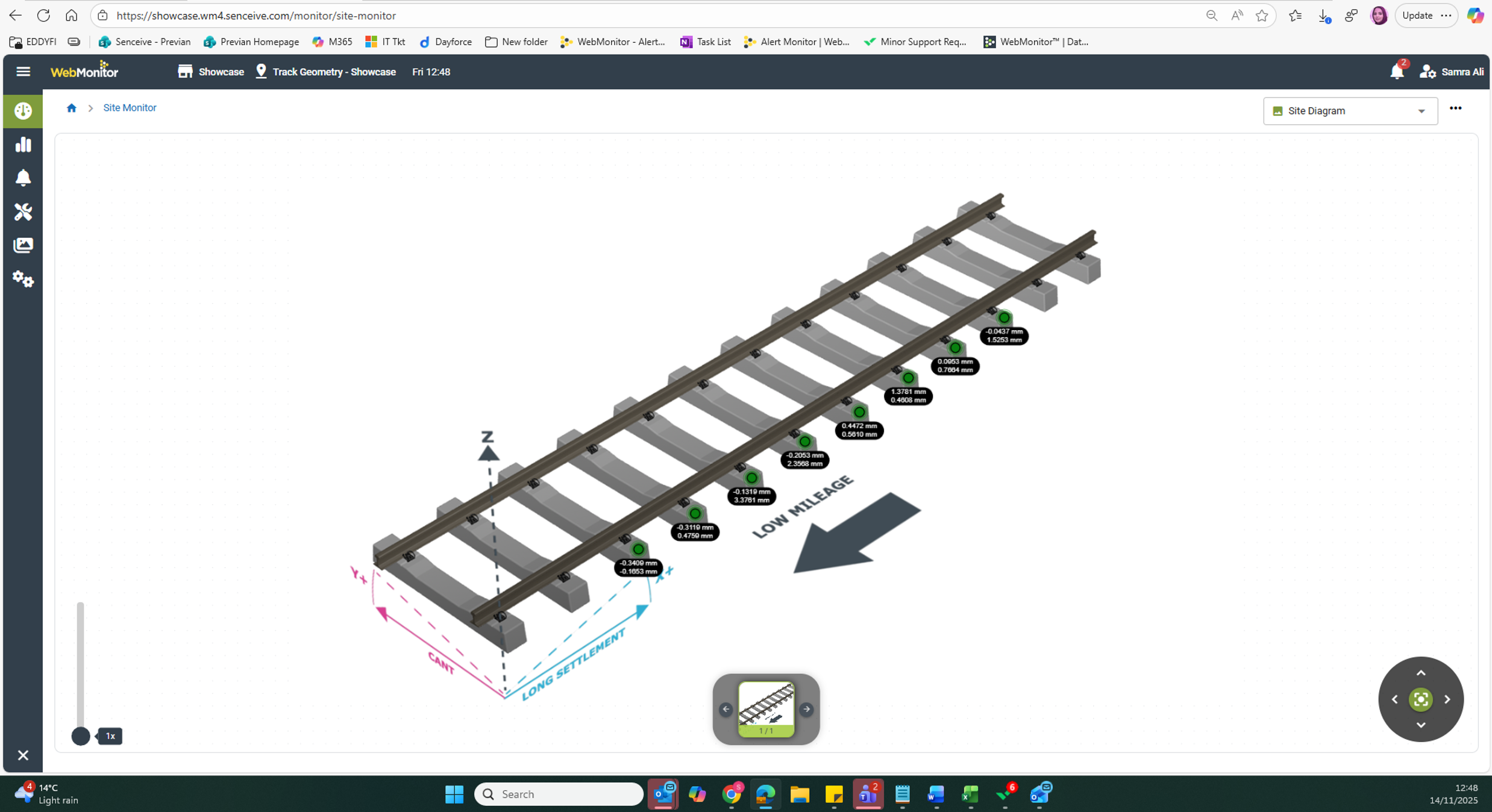Open the image gallery sidebar icon
The image size is (1492, 812).
pyautogui.click(x=23, y=245)
